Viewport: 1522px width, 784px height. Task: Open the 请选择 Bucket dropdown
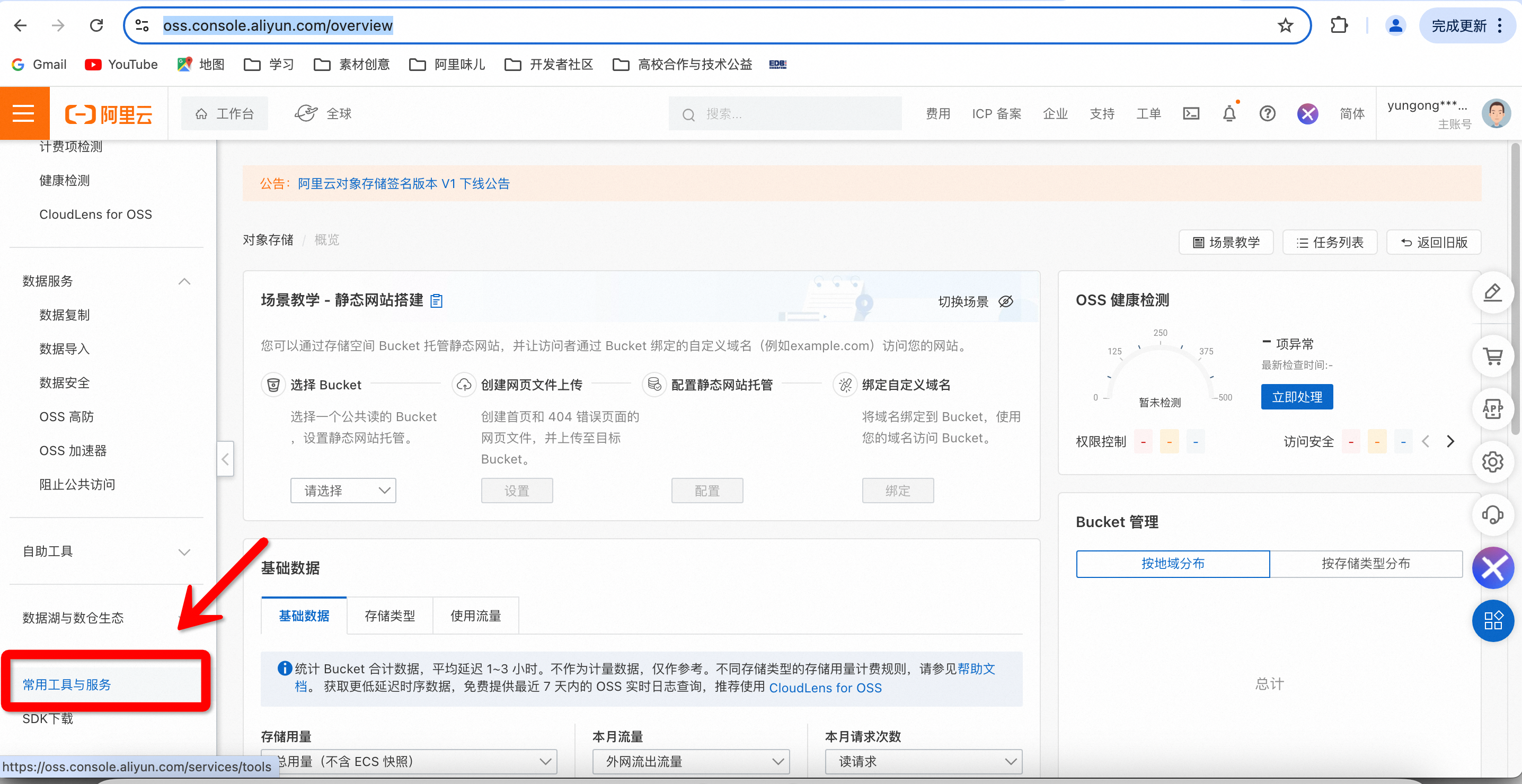pyautogui.click(x=343, y=491)
